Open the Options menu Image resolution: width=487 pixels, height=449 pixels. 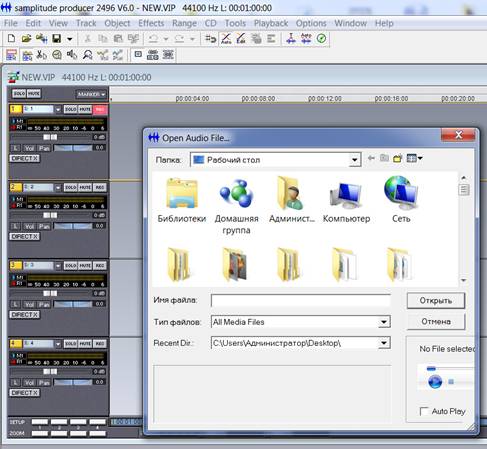311,23
